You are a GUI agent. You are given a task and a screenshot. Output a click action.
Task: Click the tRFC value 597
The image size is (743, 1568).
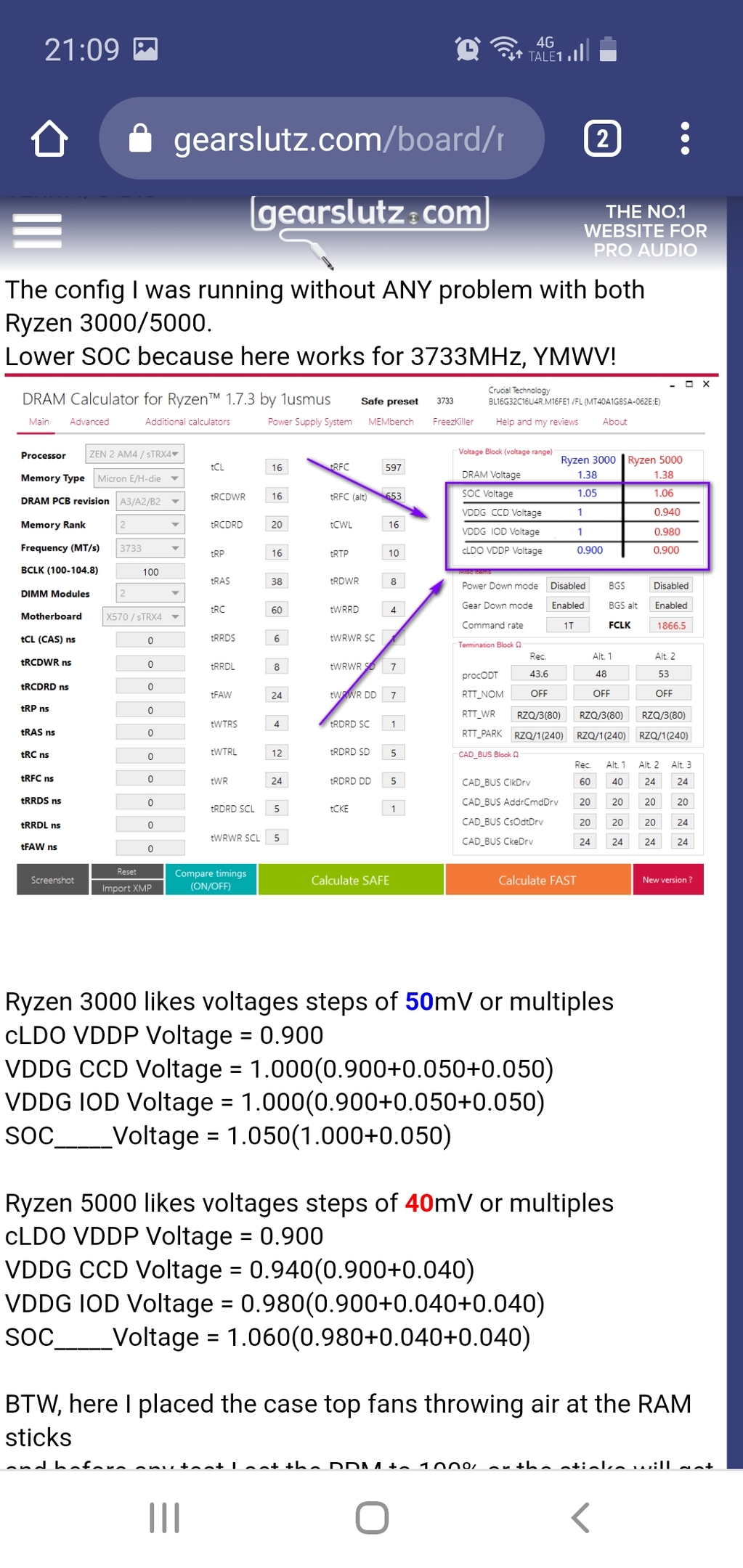click(x=393, y=467)
